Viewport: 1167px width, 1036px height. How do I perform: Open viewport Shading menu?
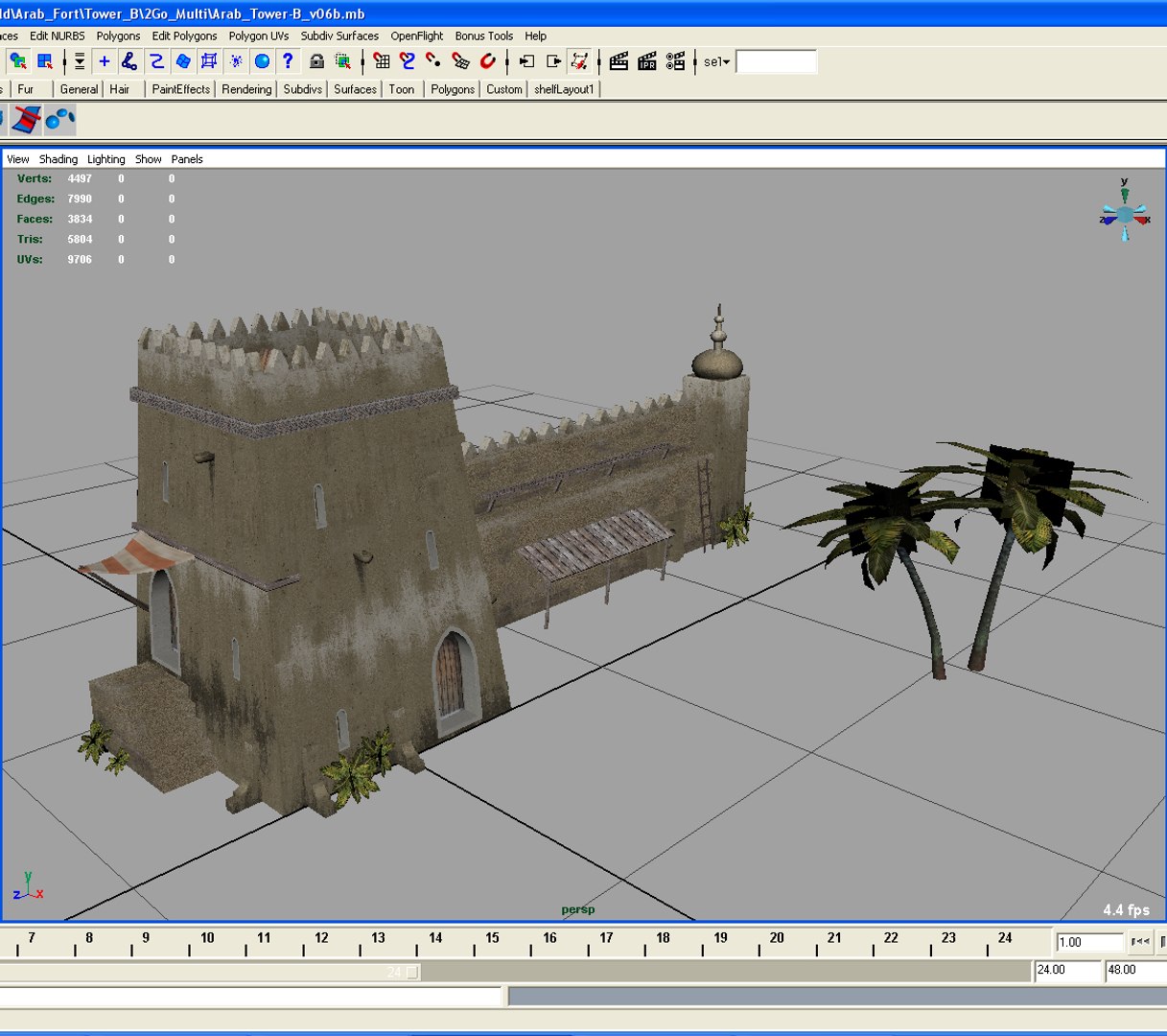(58, 159)
